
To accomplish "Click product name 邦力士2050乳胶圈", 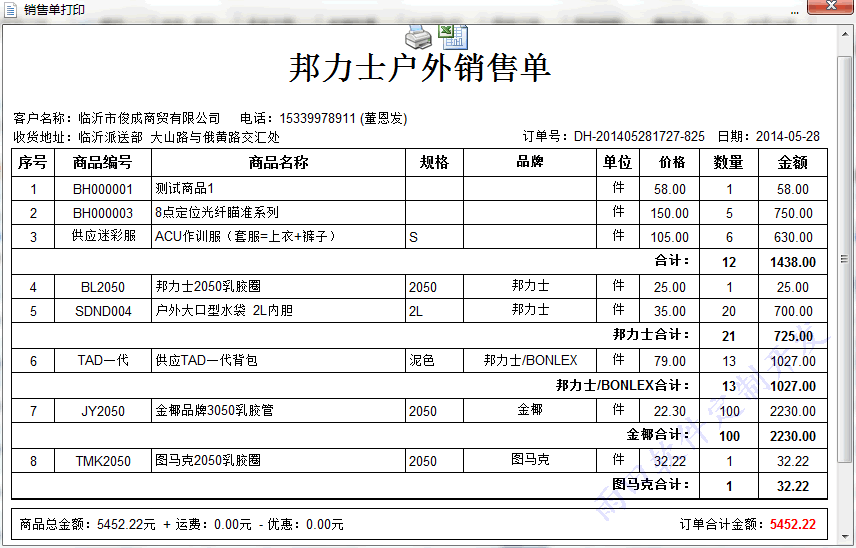I will click(208, 286).
